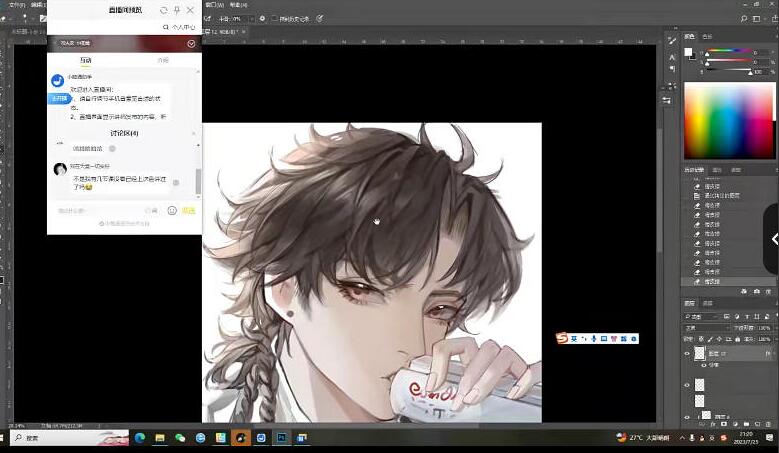779x453 pixels.
Task: Lock image pixels brush icon
Action: [x=710, y=339]
